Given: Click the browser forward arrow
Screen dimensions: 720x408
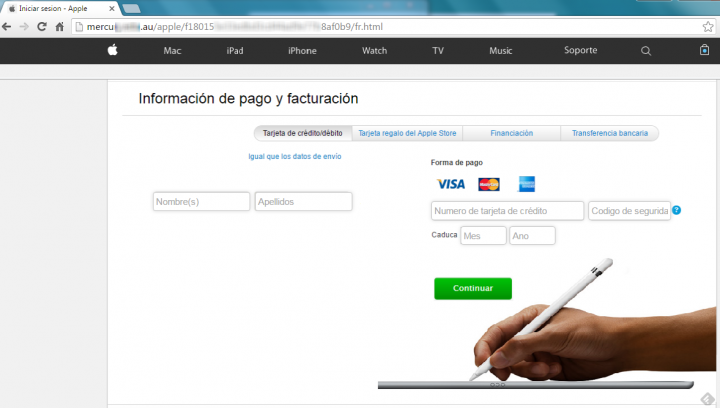Looking at the screenshot, I should point(24,27).
